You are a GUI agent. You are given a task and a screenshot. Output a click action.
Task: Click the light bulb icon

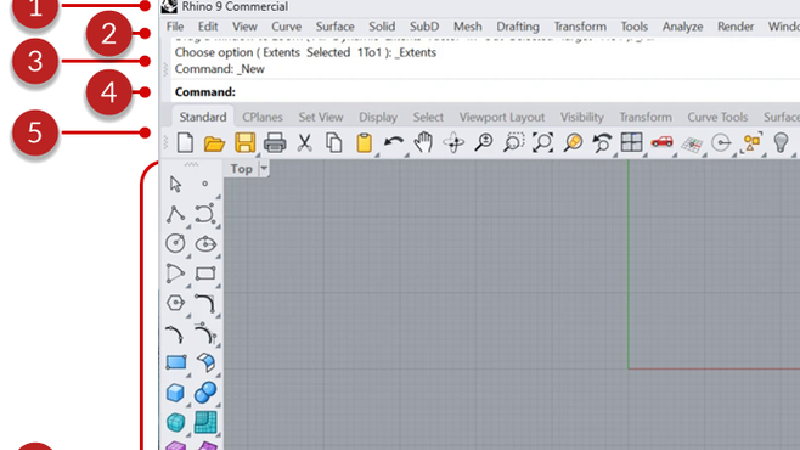click(x=781, y=142)
